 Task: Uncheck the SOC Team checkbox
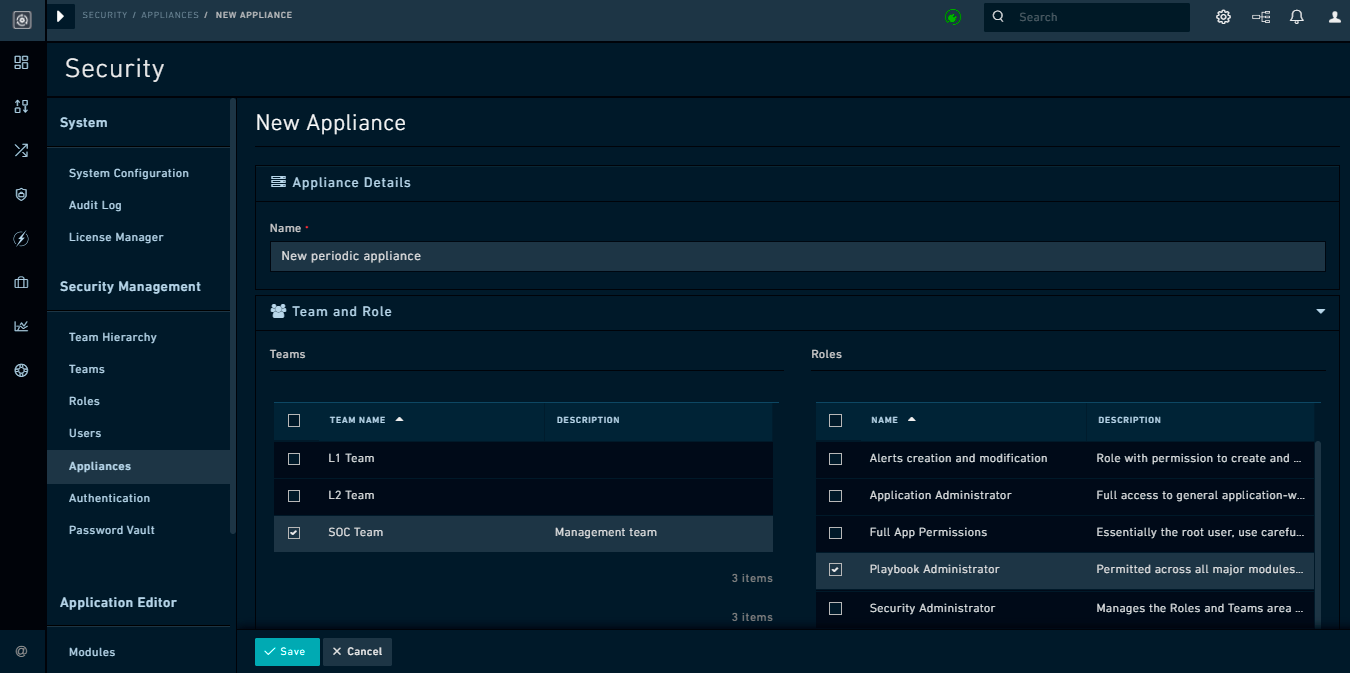pyautogui.click(x=293, y=532)
